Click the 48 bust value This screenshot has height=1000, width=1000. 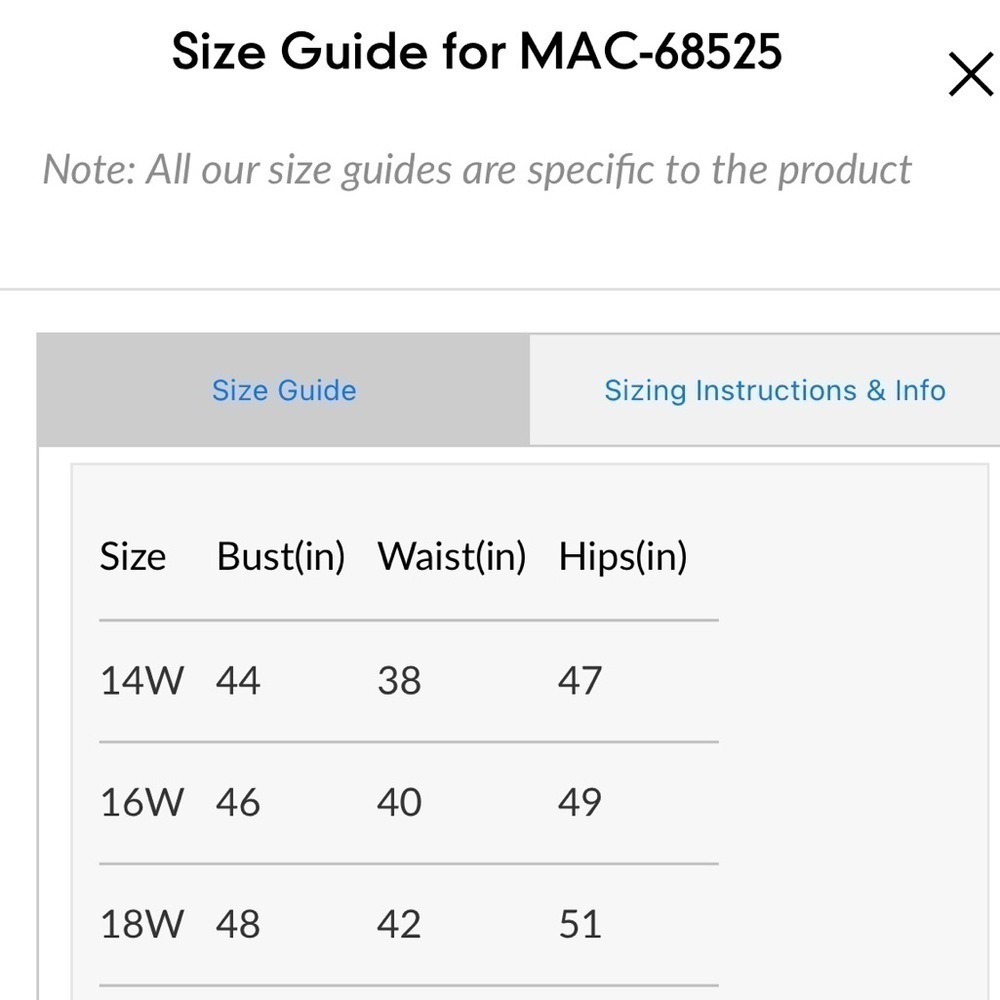(238, 924)
